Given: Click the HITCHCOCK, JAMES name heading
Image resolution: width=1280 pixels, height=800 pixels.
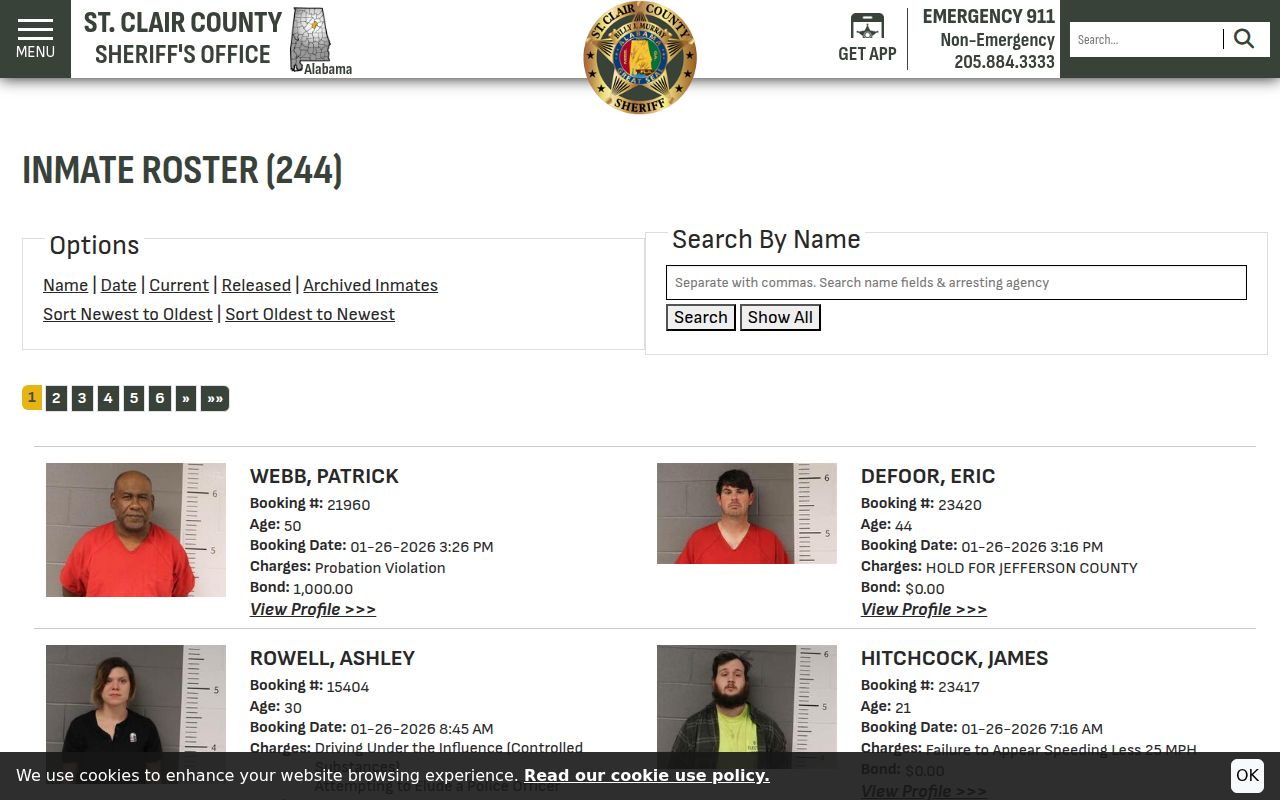Looking at the screenshot, I should click(955, 658).
